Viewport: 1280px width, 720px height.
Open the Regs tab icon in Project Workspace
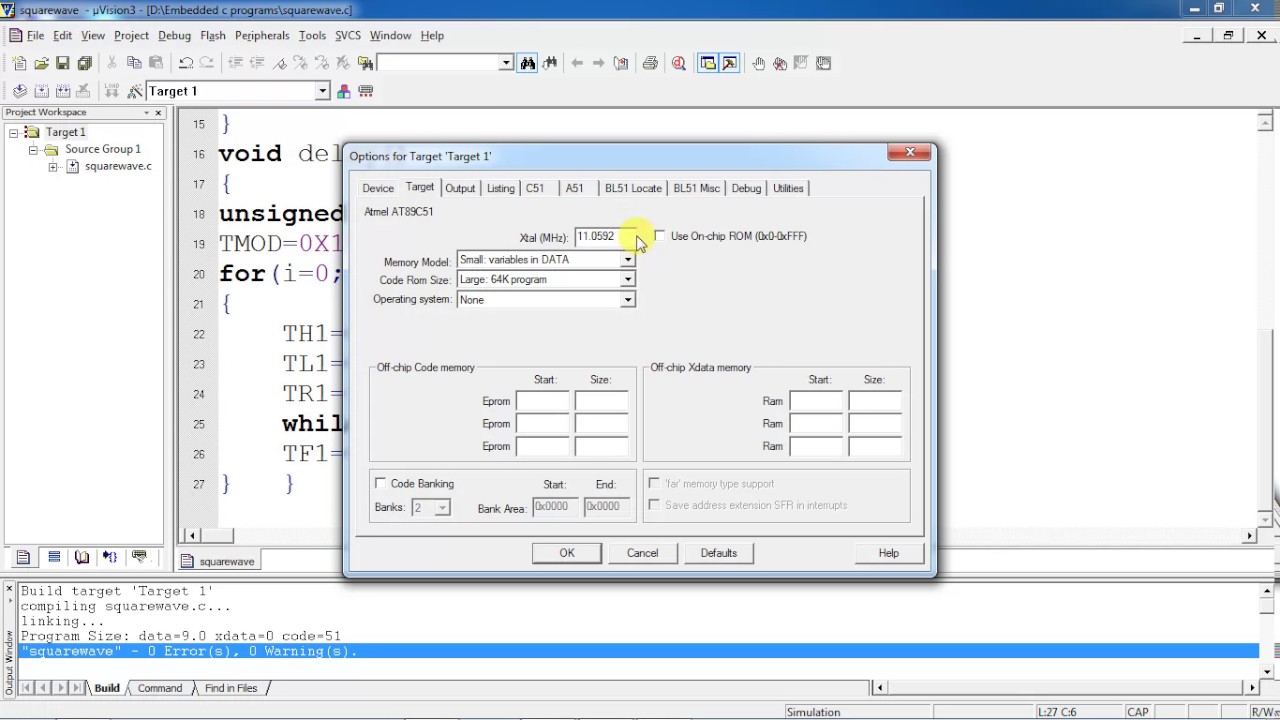click(x=54, y=557)
